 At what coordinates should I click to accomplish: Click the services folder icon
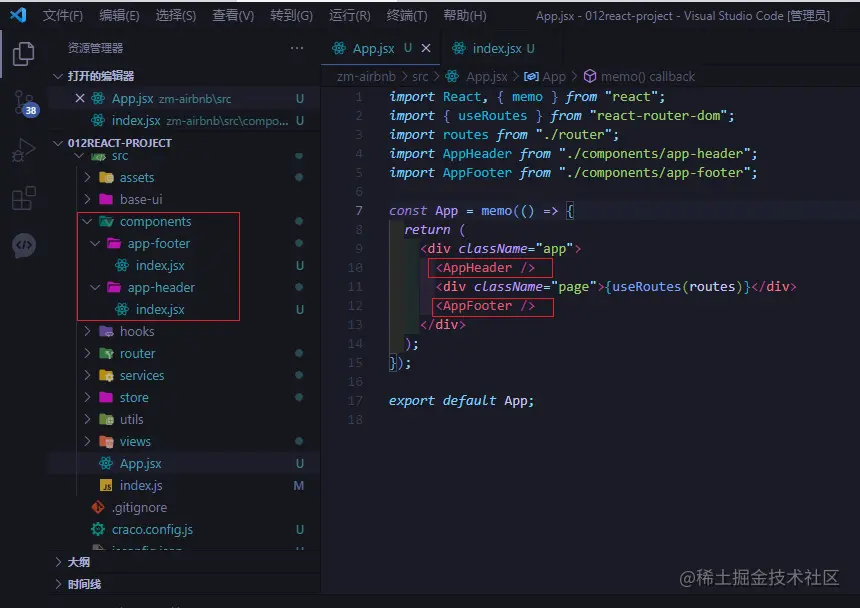pos(106,375)
